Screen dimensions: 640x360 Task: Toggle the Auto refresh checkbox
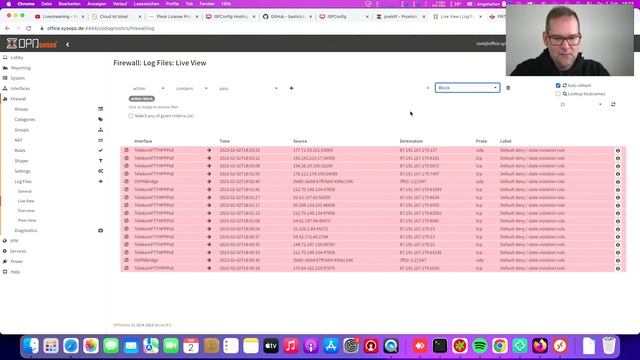click(x=558, y=86)
